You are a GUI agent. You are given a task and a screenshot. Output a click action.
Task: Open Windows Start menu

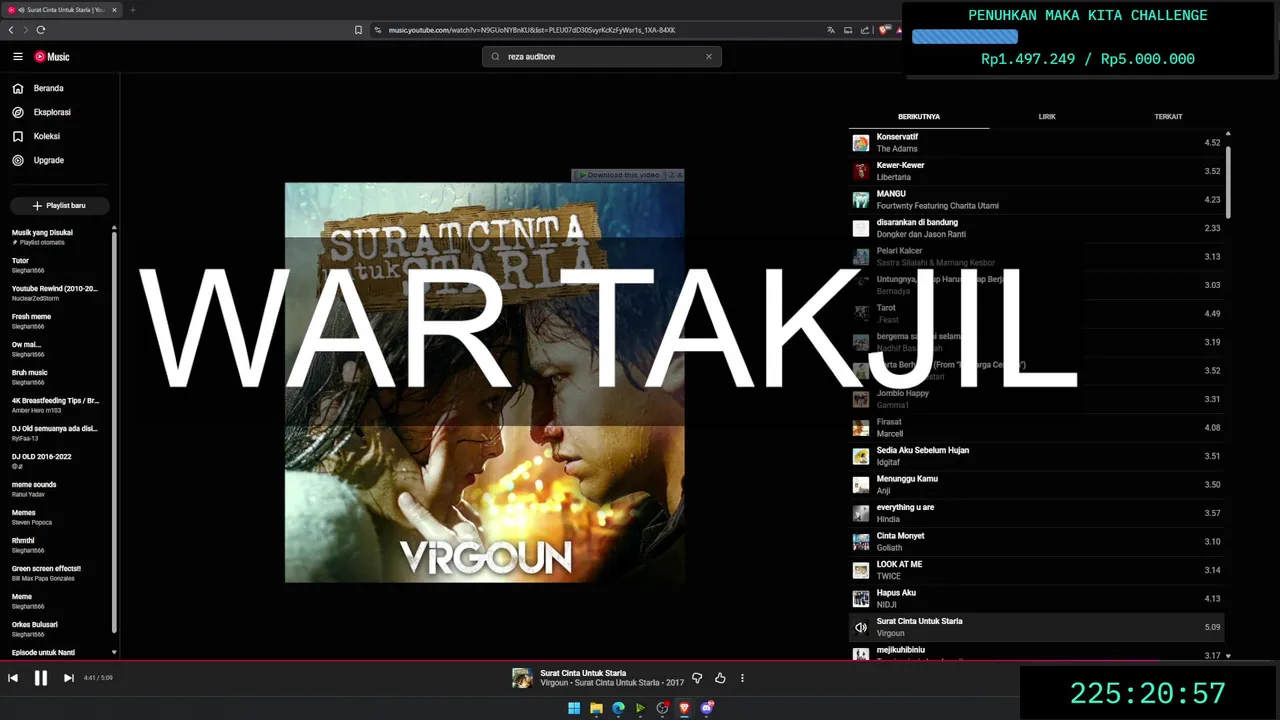(x=574, y=708)
